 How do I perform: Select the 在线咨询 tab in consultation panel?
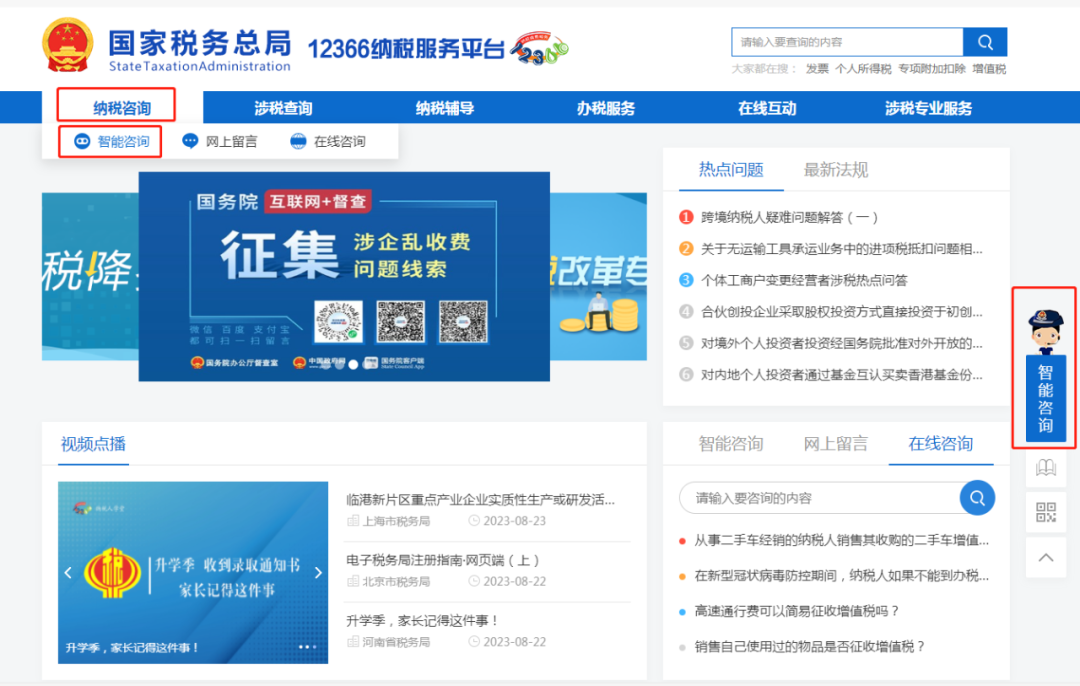(940, 444)
